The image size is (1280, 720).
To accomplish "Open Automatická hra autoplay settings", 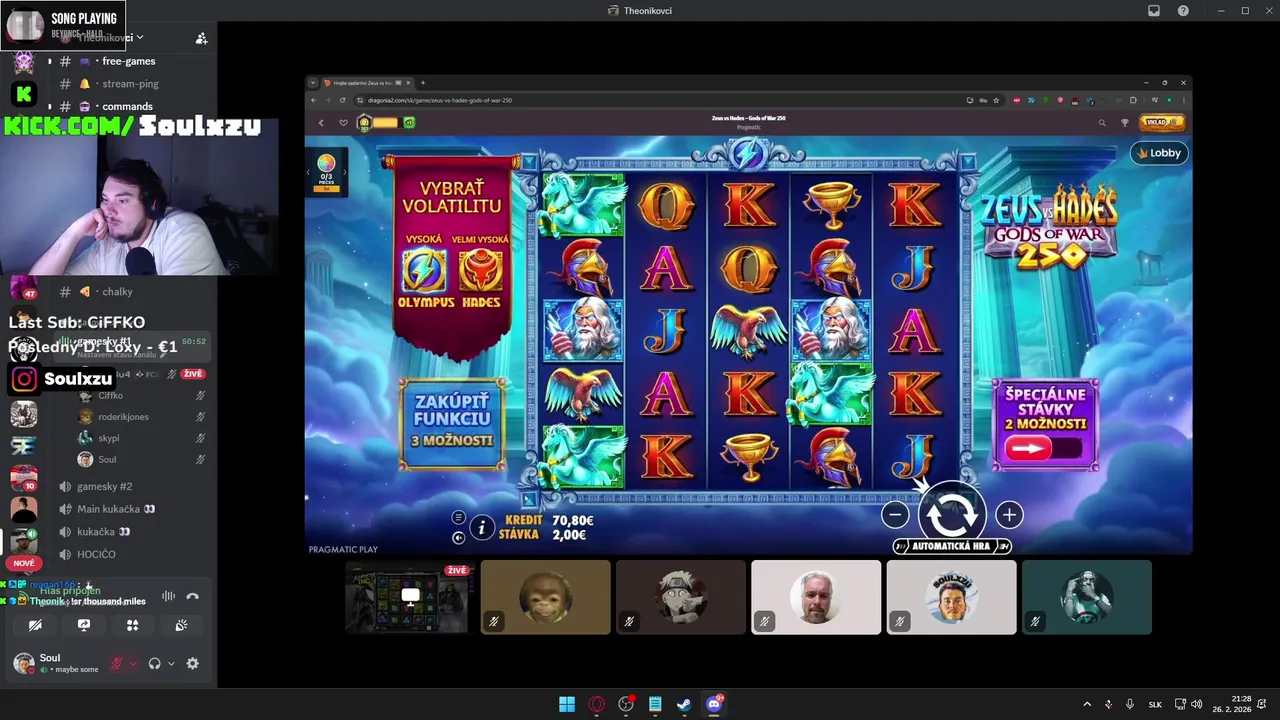I will pyautogui.click(x=952, y=547).
